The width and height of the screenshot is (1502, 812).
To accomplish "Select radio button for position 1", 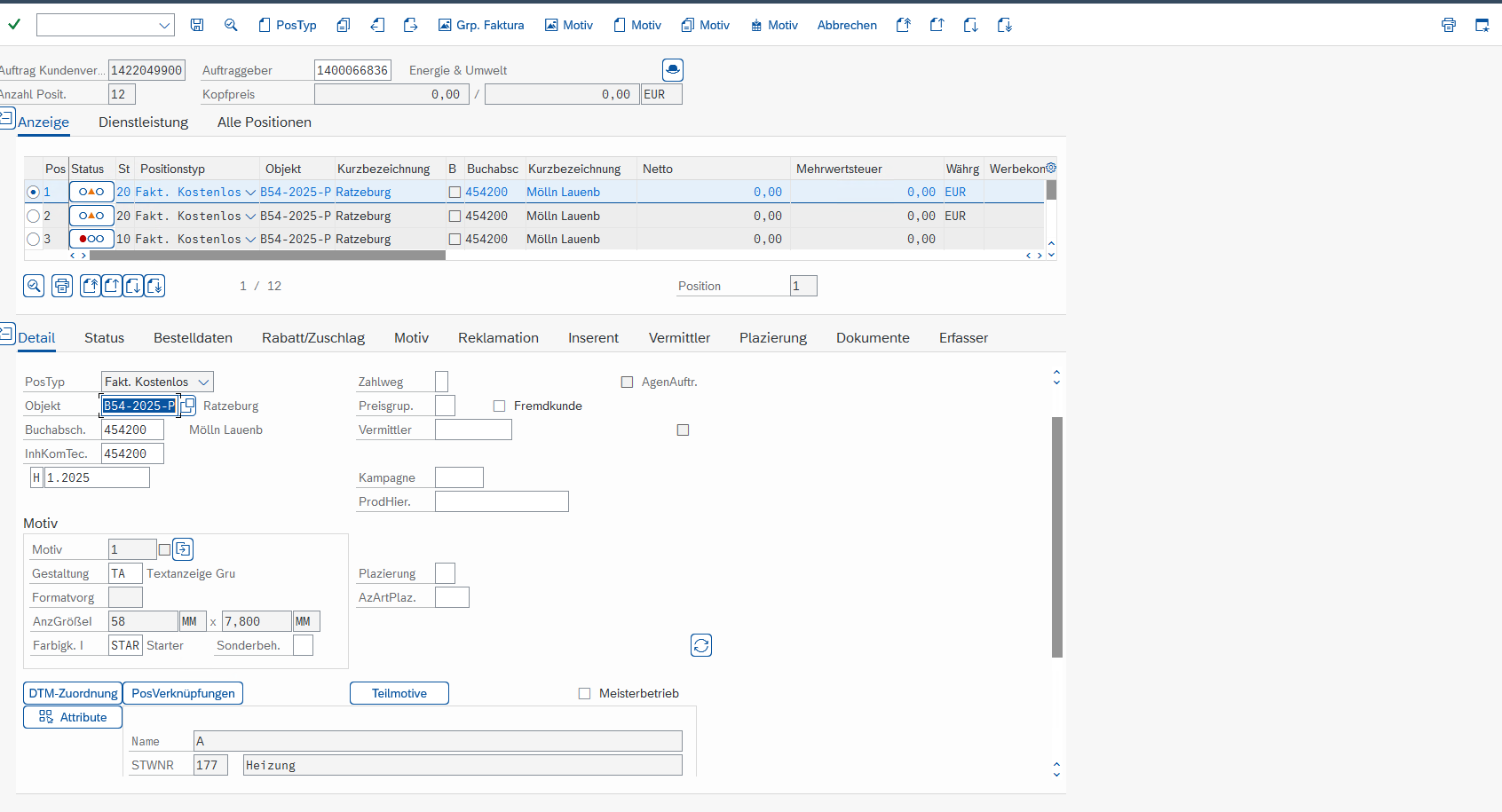I will [34, 192].
